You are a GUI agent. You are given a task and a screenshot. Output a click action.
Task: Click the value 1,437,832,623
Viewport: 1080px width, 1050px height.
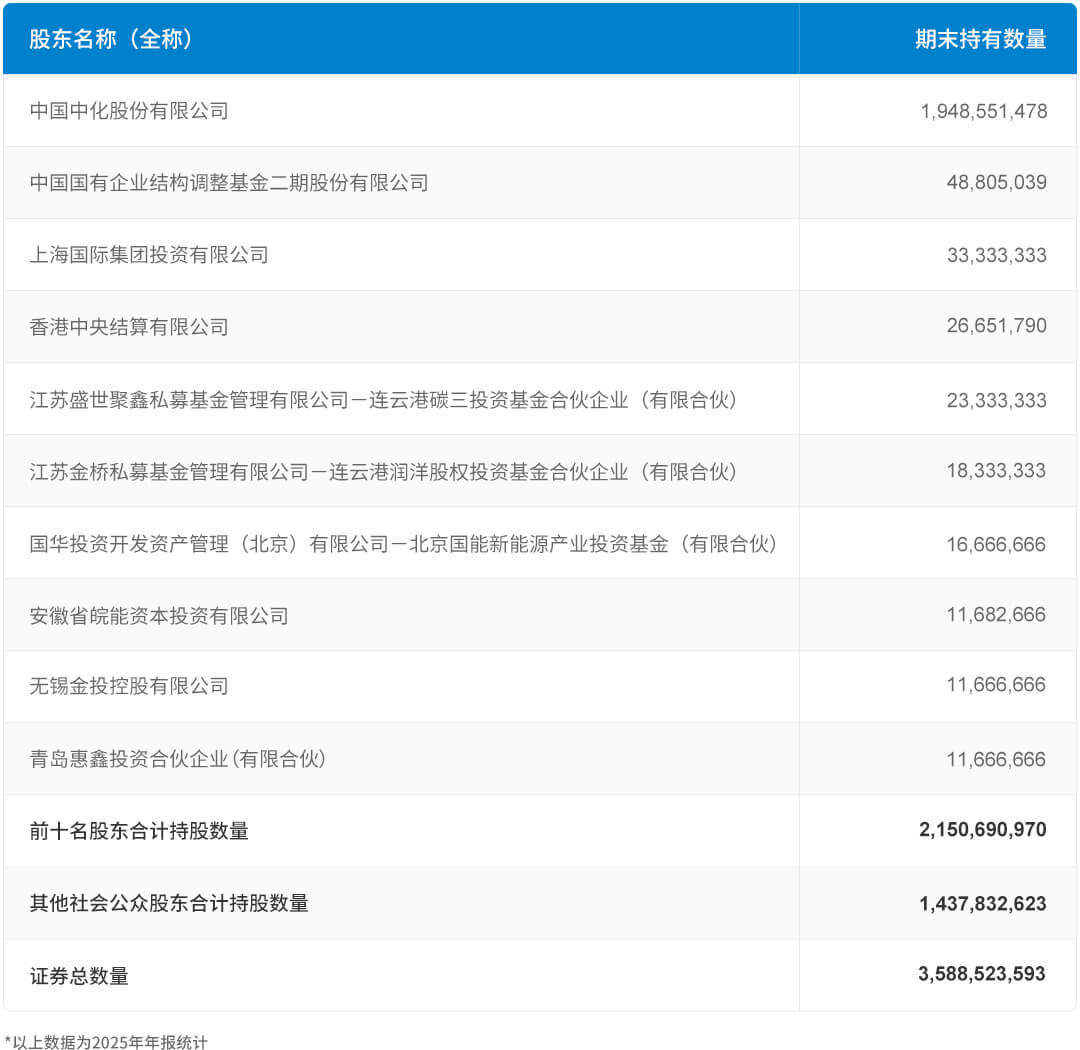tap(983, 904)
